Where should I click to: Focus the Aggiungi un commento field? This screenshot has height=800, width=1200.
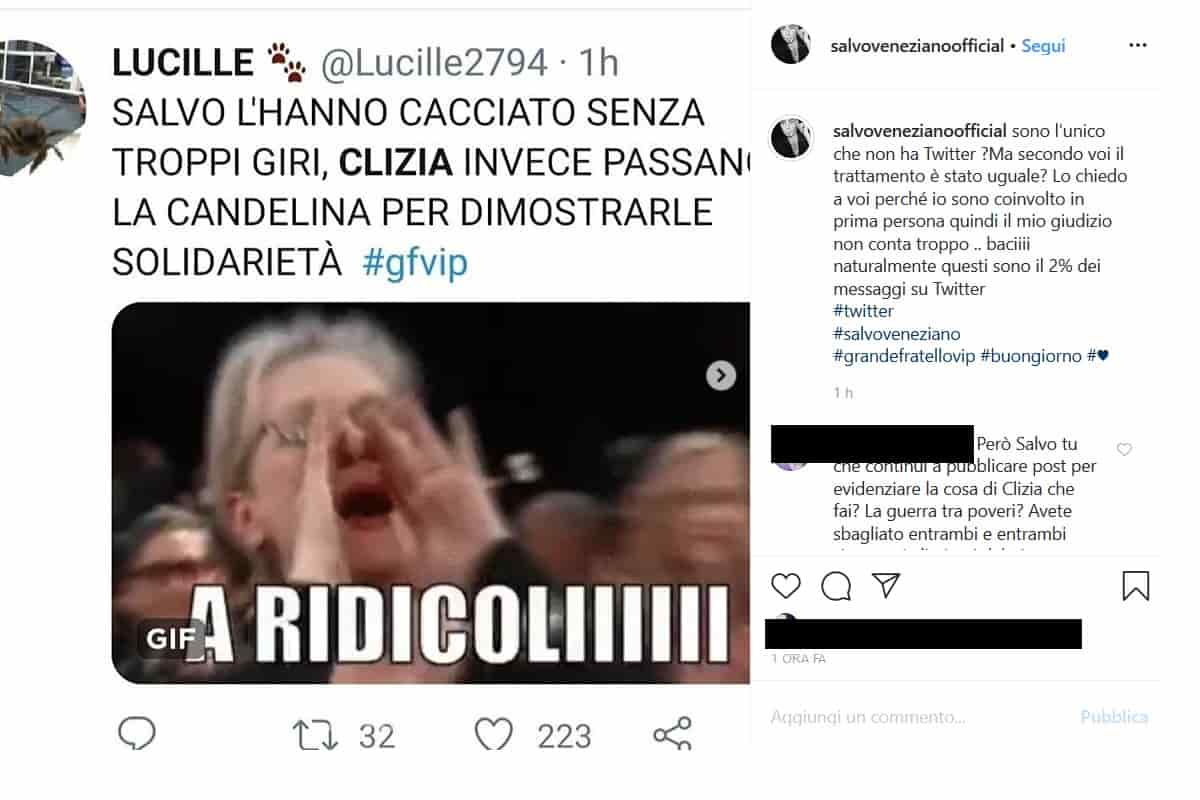(x=918, y=717)
